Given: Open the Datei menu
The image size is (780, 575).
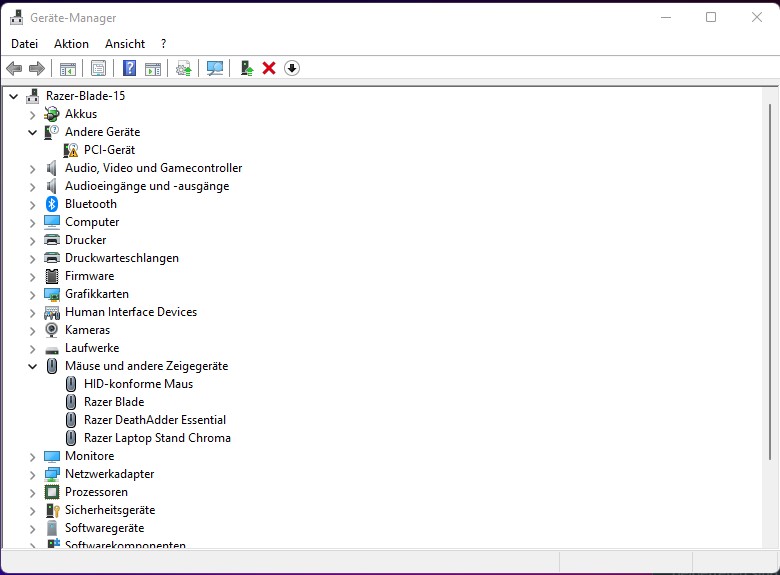Looking at the screenshot, I should click(24, 44).
